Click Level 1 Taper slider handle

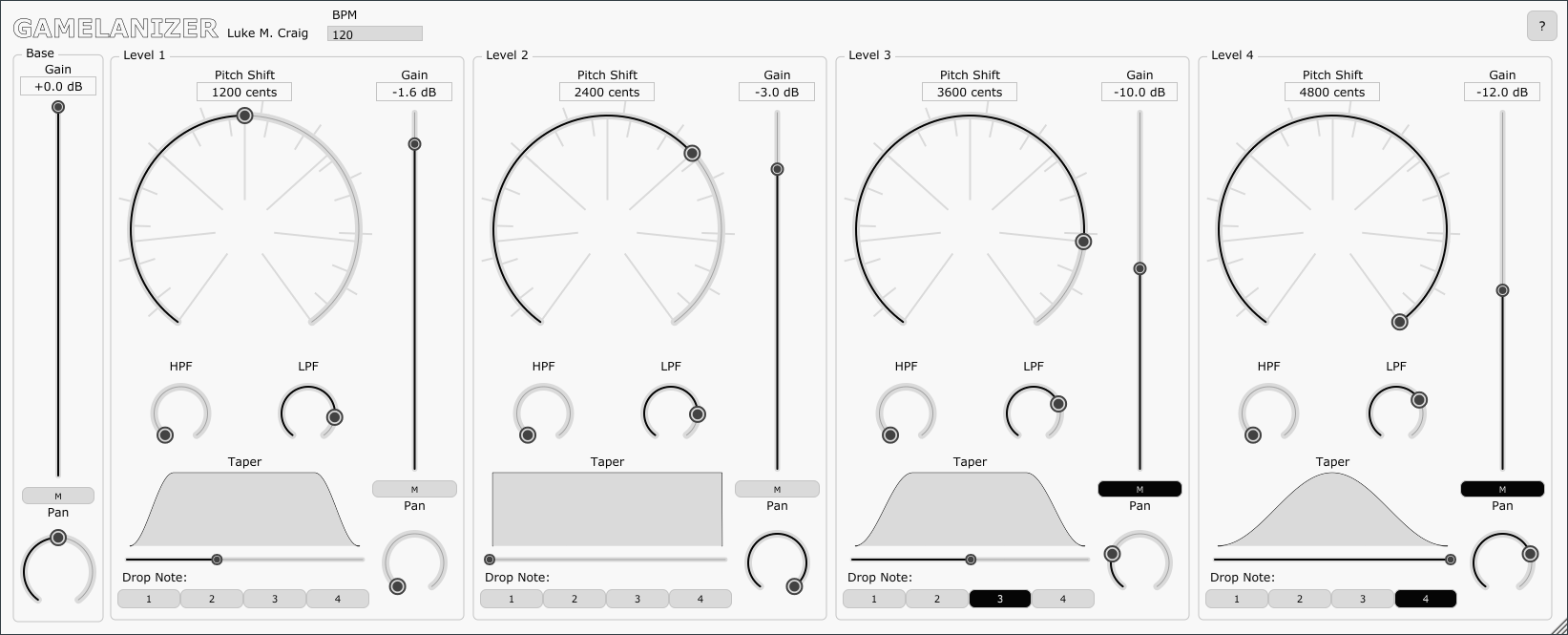click(217, 560)
